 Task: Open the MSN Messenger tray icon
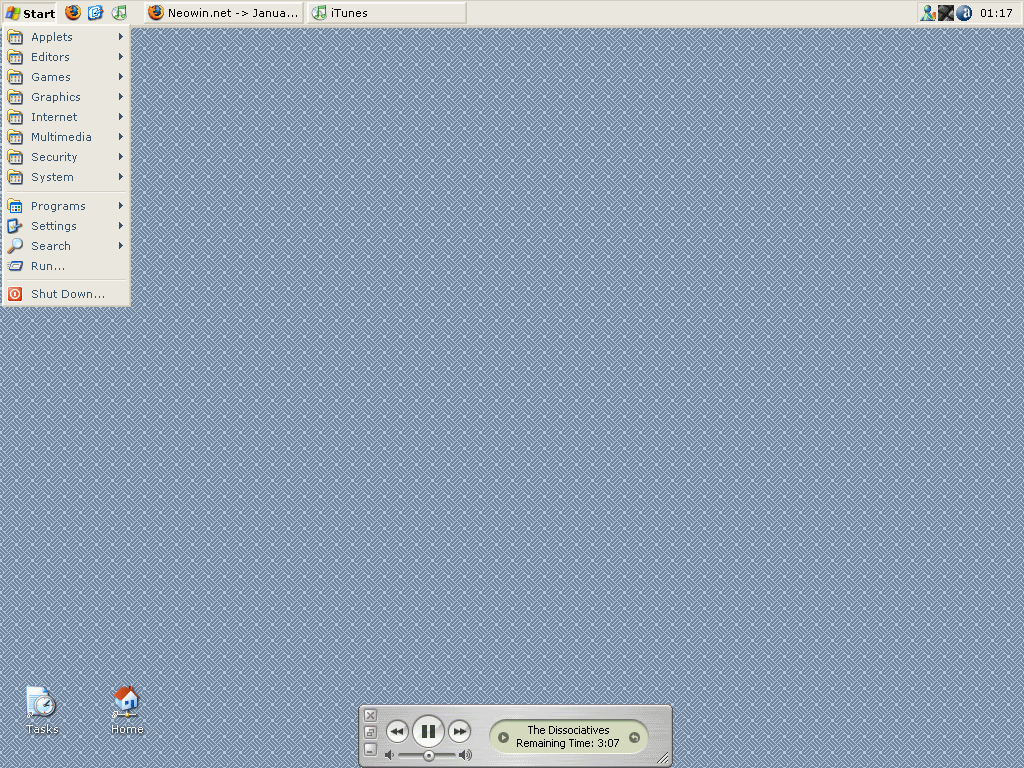(x=927, y=12)
